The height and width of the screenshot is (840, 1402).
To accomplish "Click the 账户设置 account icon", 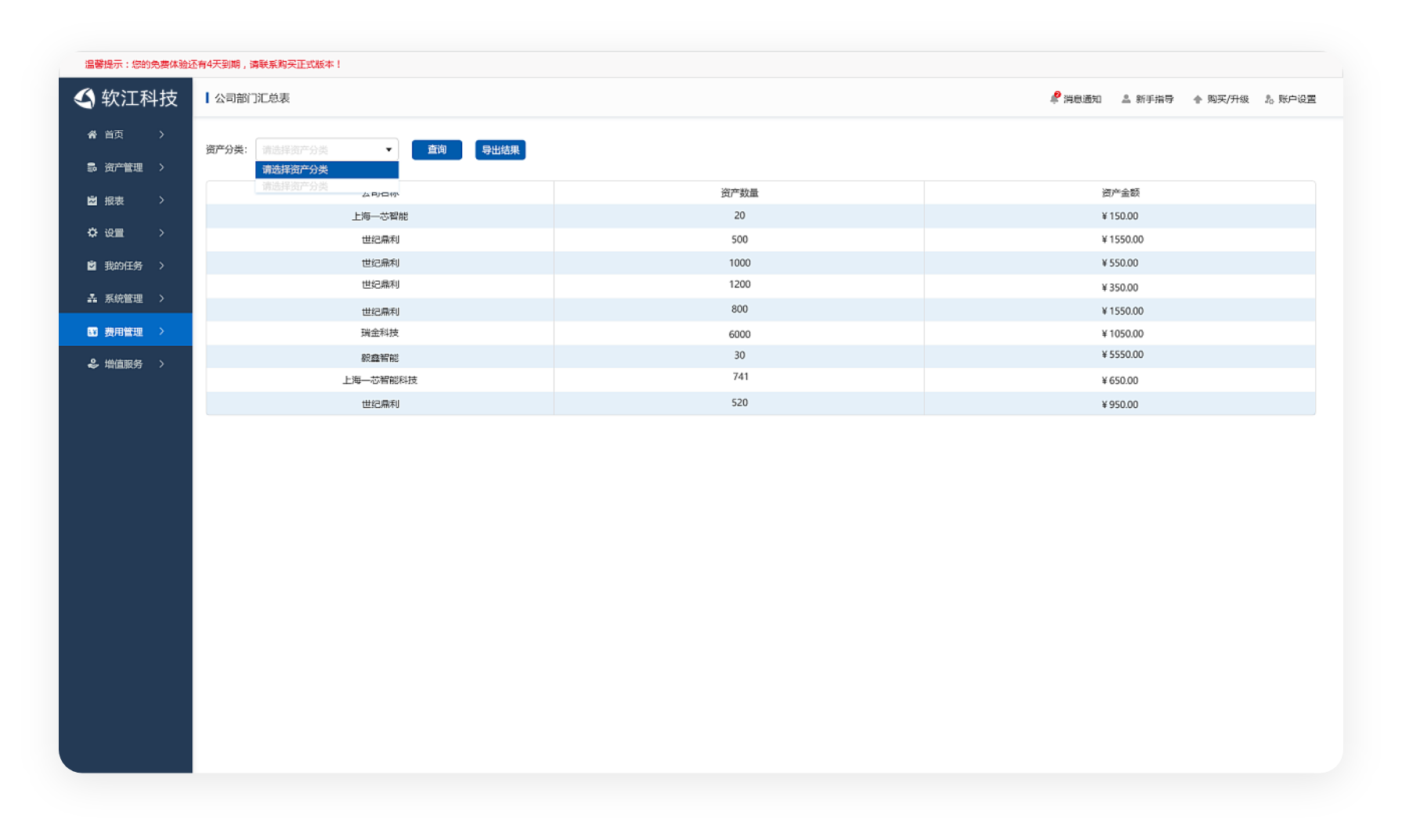I will [x=1269, y=99].
